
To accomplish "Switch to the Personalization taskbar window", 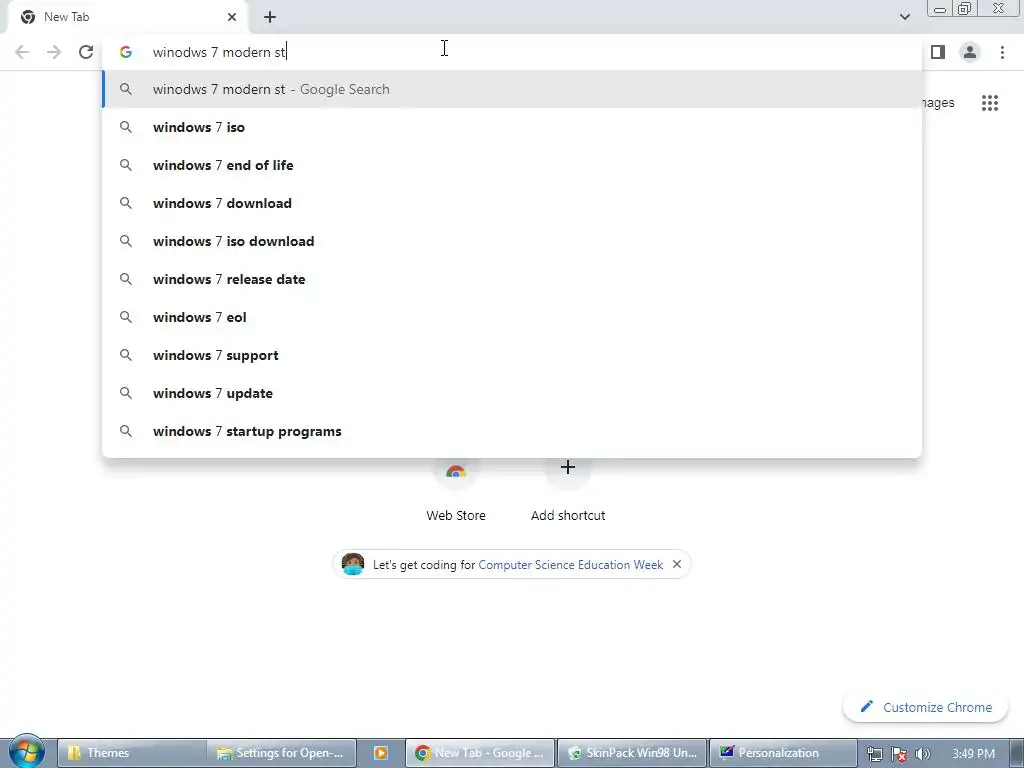I will (782, 753).
